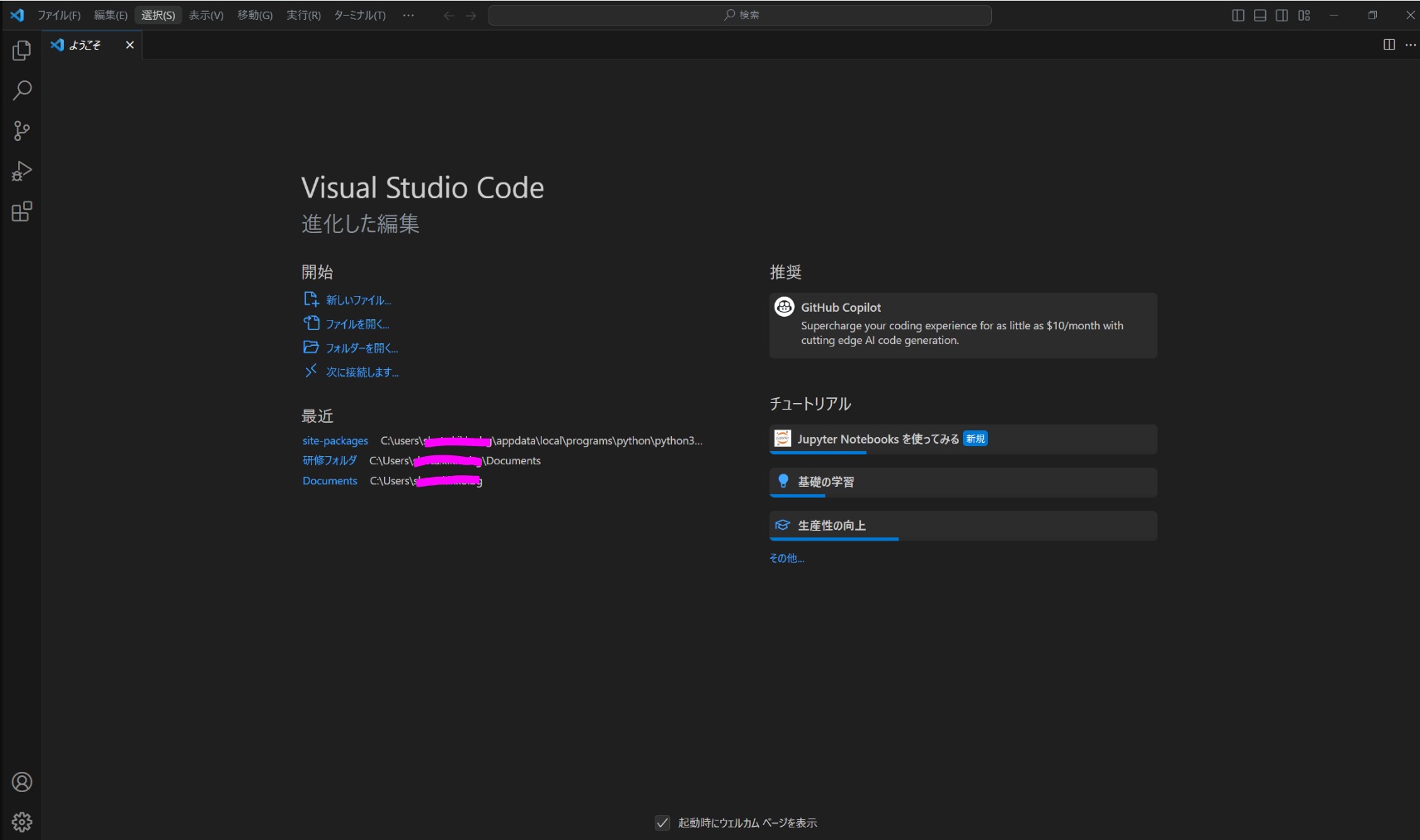This screenshot has height=840, width=1420.
Task: Expand その他 to show more tutorials
Action: (x=785, y=557)
